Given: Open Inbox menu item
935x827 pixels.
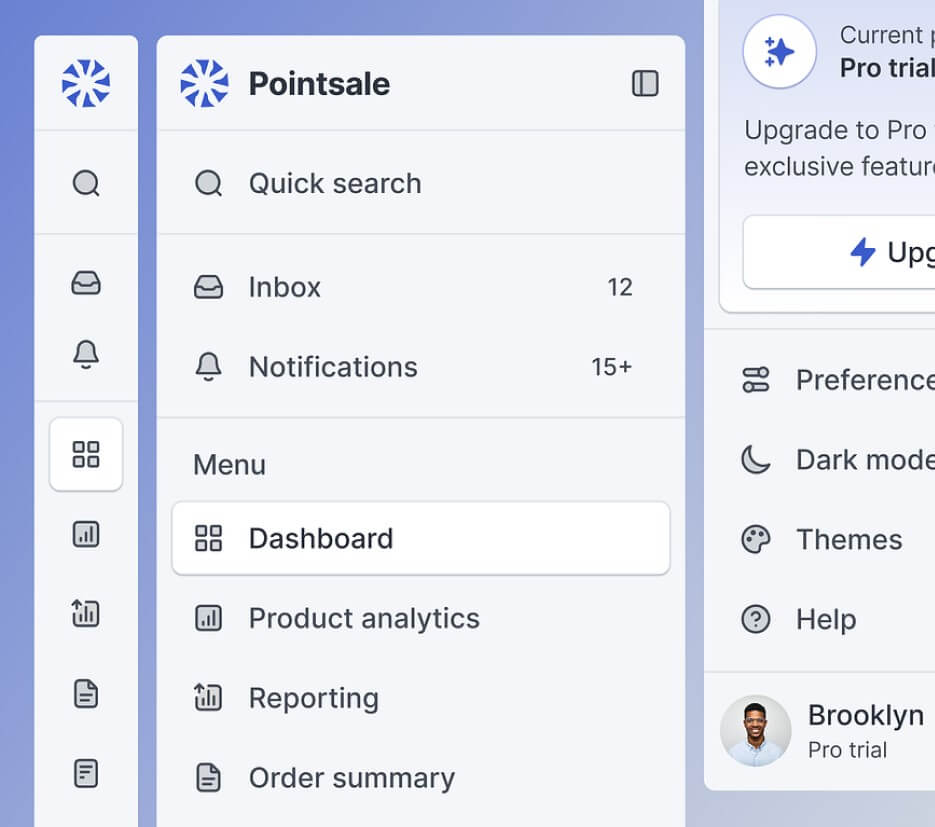Looking at the screenshot, I should pyautogui.click(x=421, y=287).
